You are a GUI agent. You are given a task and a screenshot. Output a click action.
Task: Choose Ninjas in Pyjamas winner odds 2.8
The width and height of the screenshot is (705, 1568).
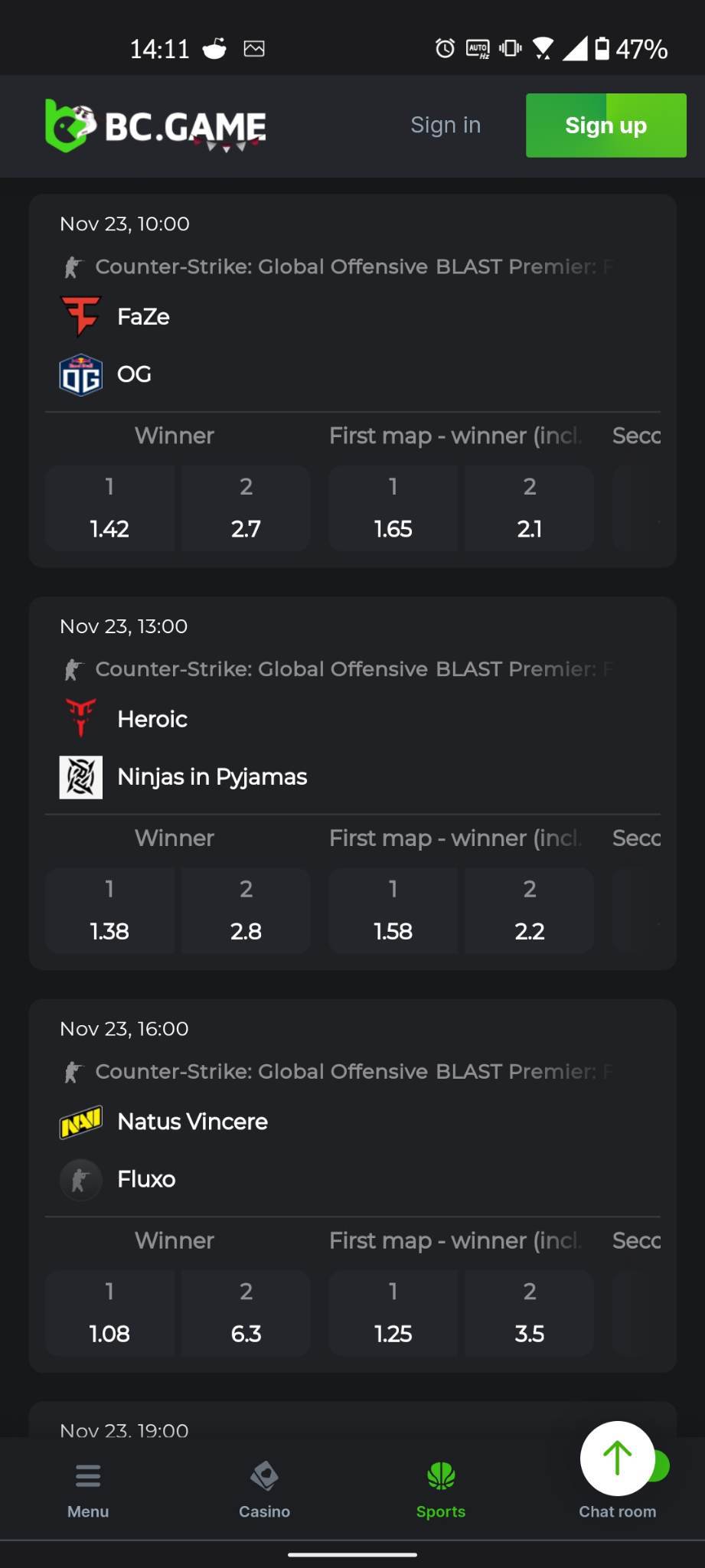[x=246, y=911]
